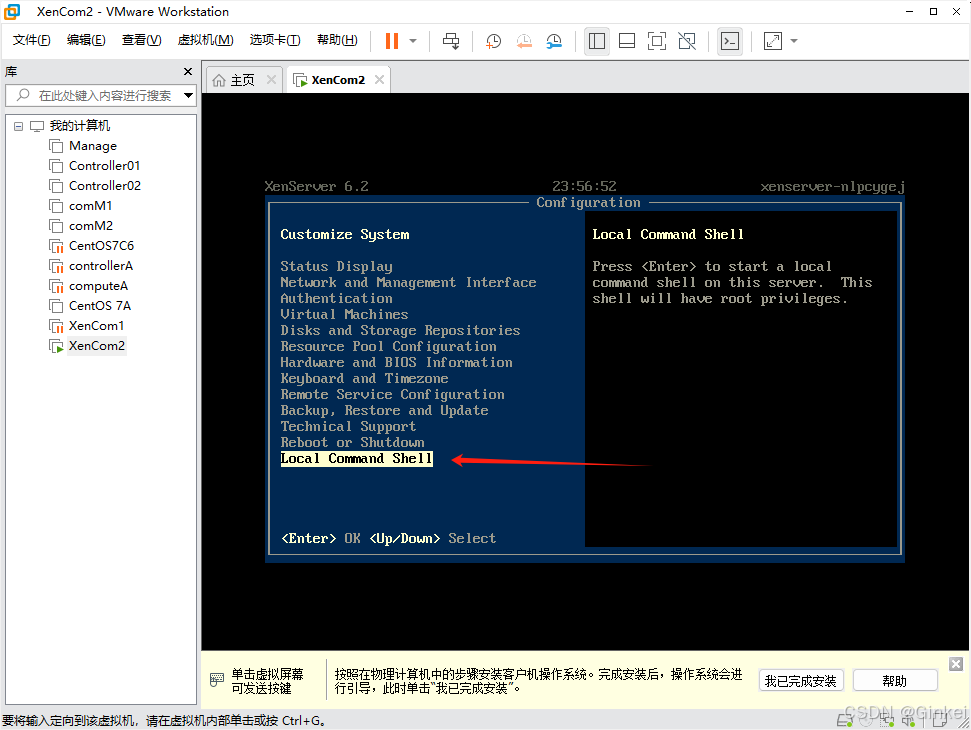Select the controllerA virtual machine
This screenshot has width=971, height=730.
100,266
